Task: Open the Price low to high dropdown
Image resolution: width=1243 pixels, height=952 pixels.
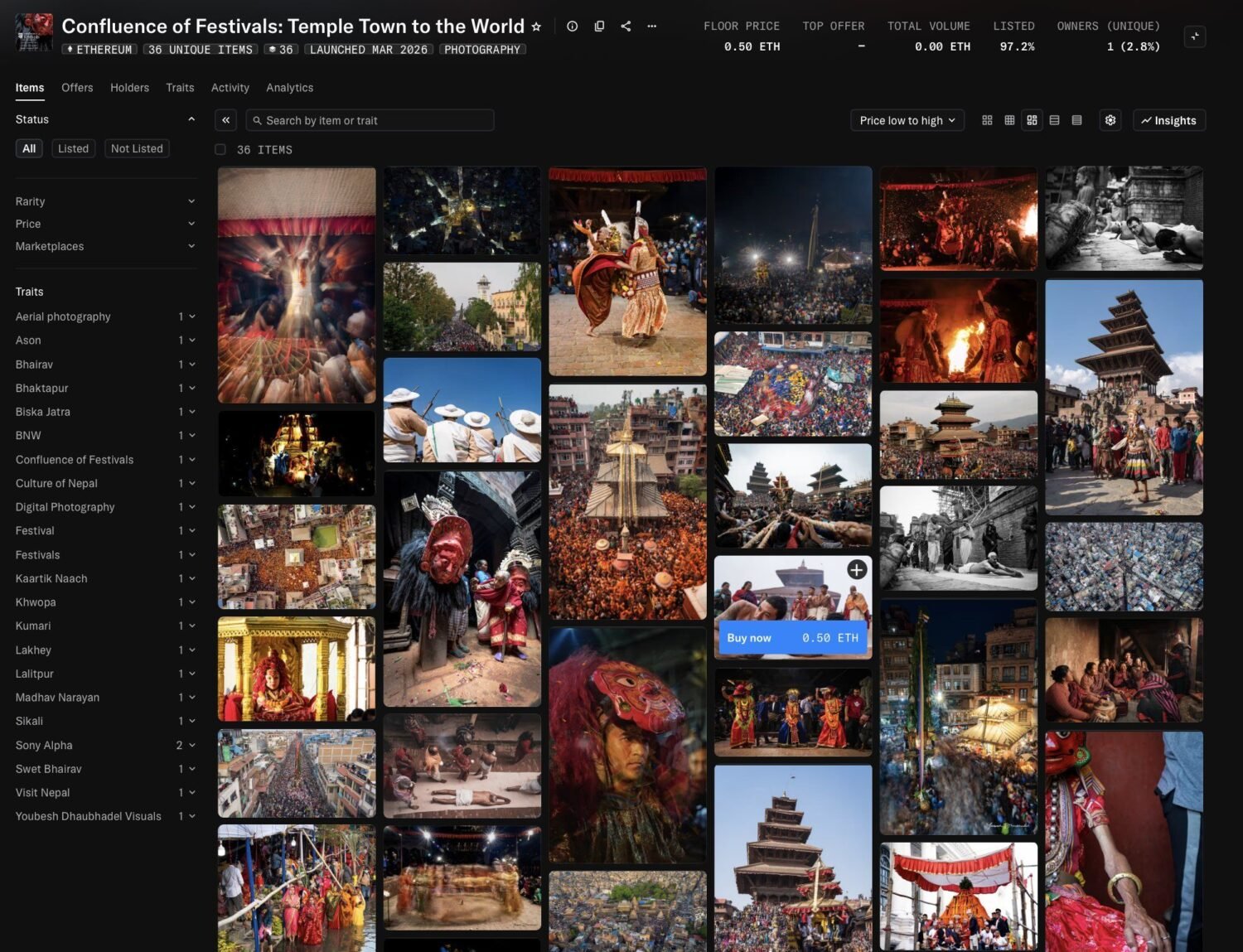Action: [907, 120]
